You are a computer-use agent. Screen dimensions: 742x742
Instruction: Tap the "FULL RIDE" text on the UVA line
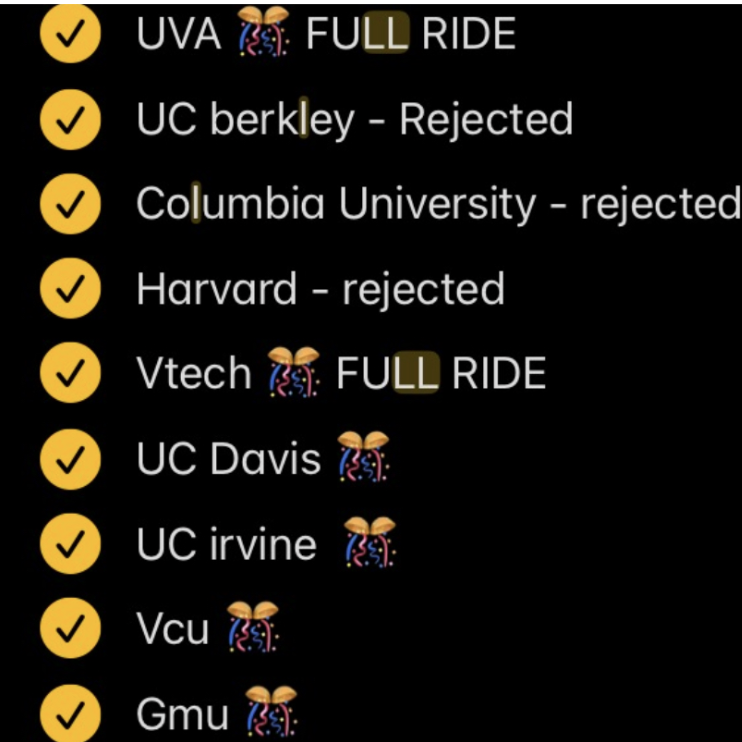[410, 34]
